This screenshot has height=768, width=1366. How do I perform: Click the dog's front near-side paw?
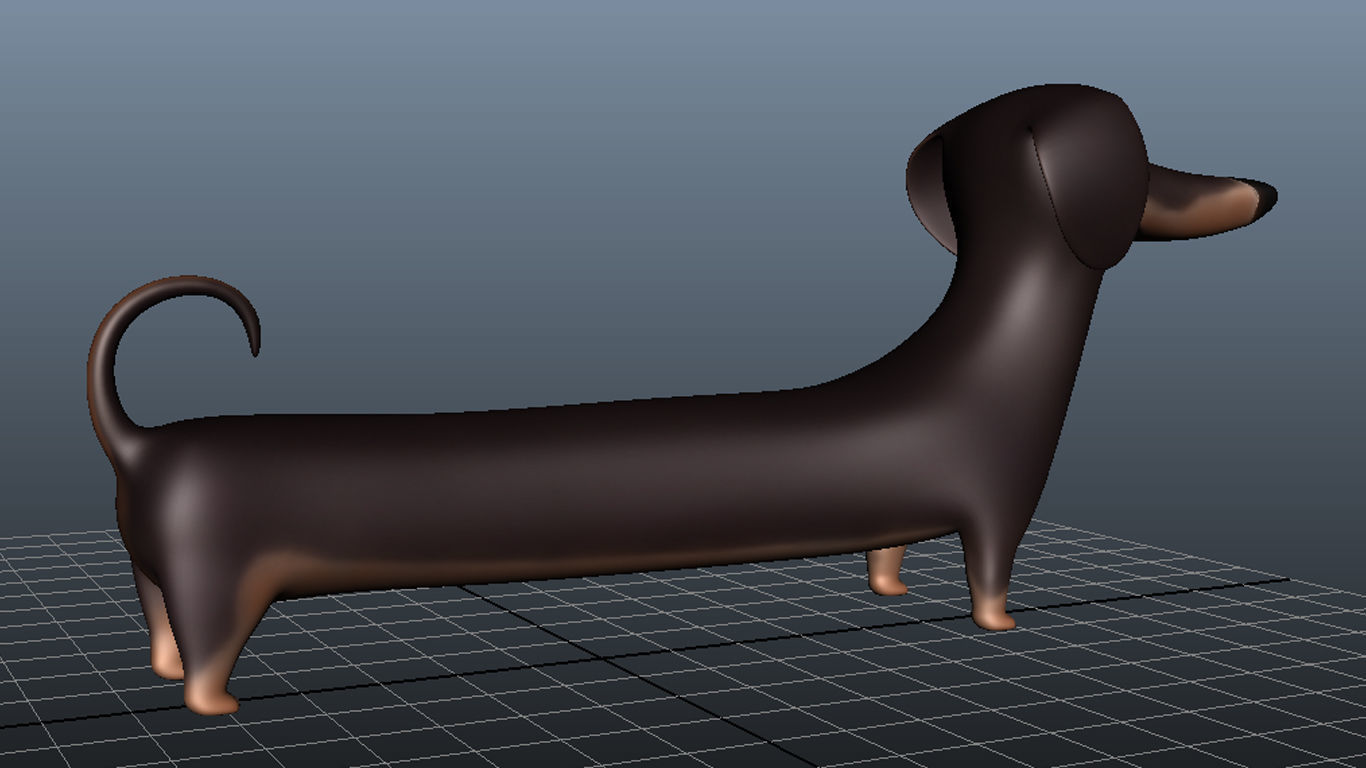pyautogui.click(x=993, y=611)
